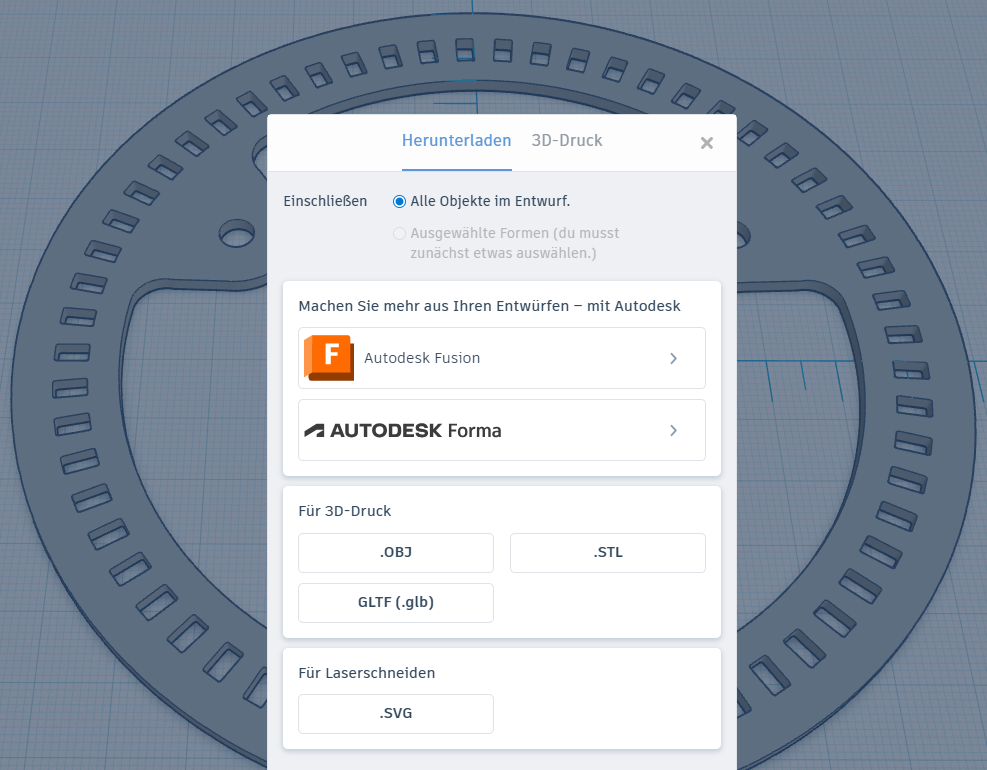
Task: Click the 'Forma' product name text
Action: pyautogui.click(x=475, y=431)
